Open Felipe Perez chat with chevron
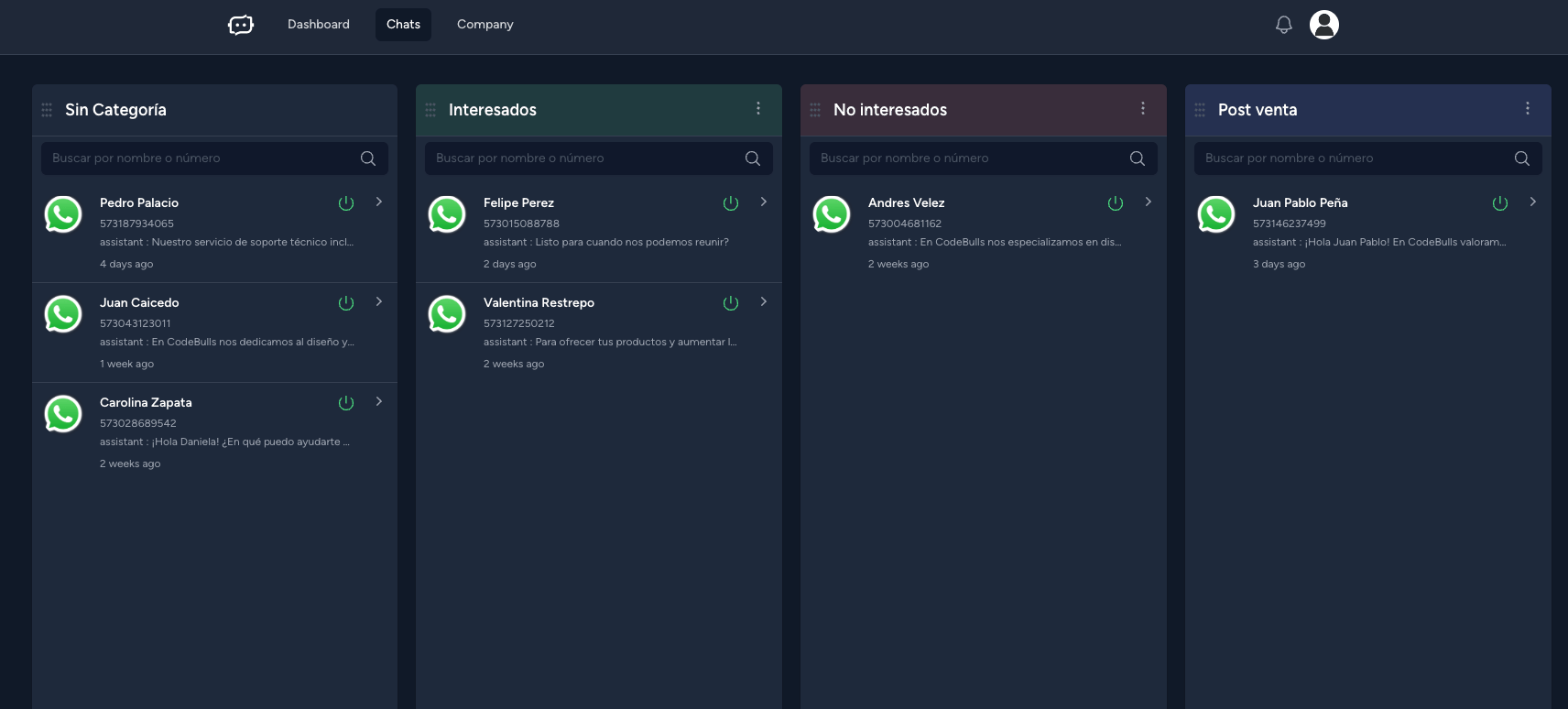Screen dimensions: 1568x709 tap(764, 202)
